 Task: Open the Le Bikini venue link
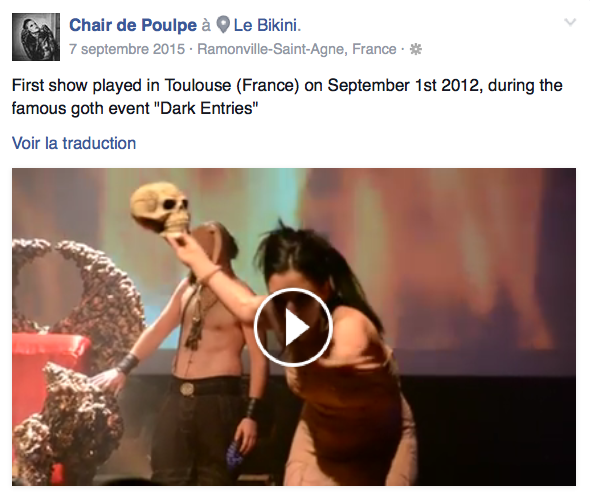coord(266,25)
